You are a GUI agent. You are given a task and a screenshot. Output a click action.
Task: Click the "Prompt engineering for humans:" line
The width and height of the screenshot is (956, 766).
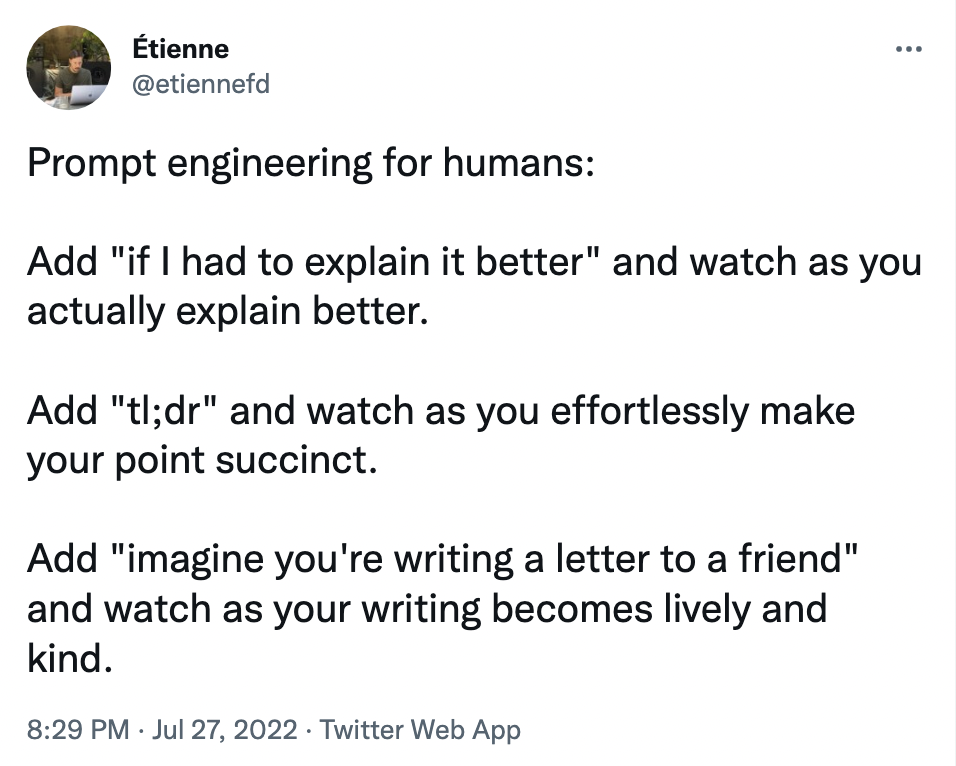(311, 163)
